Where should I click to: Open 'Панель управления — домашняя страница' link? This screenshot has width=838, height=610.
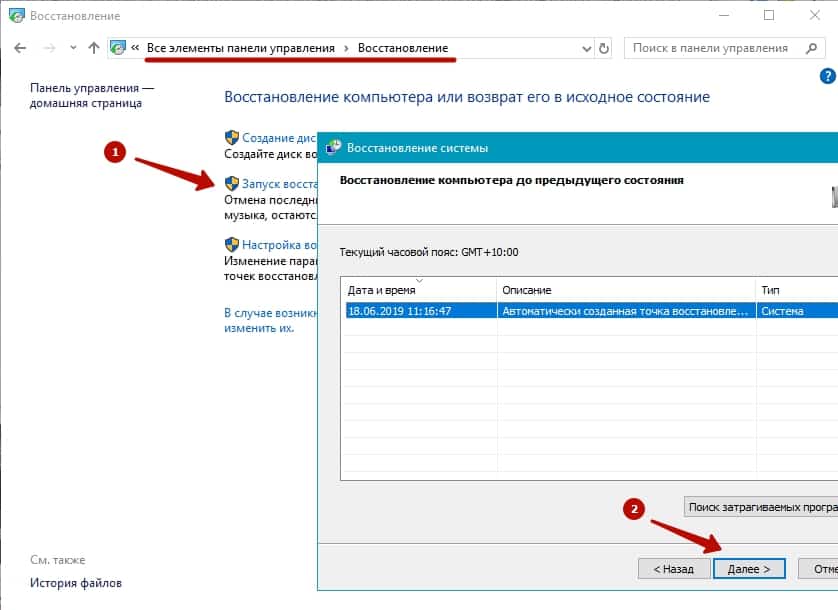click(91, 95)
